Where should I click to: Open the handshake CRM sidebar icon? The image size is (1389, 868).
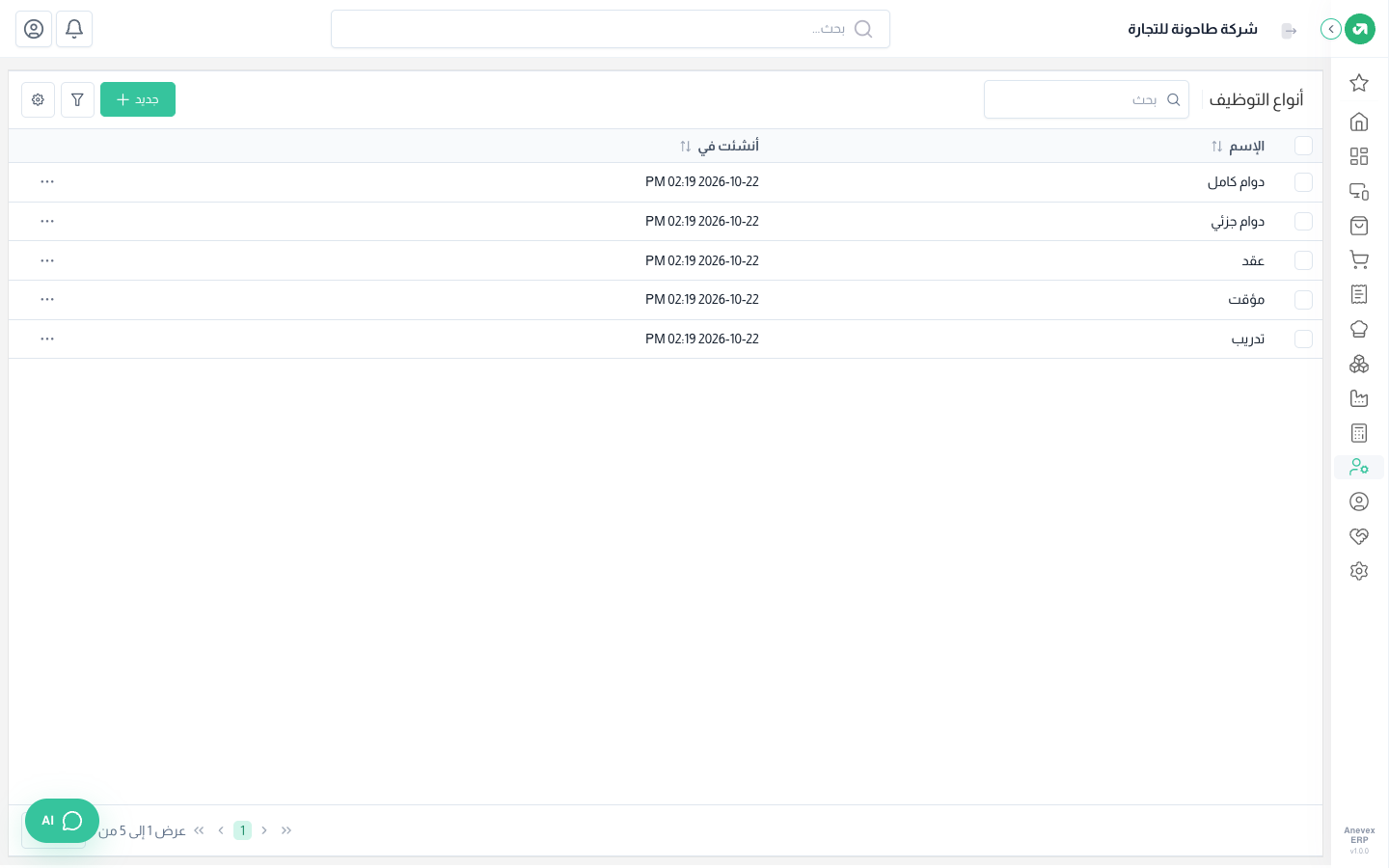tap(1359, 536)
